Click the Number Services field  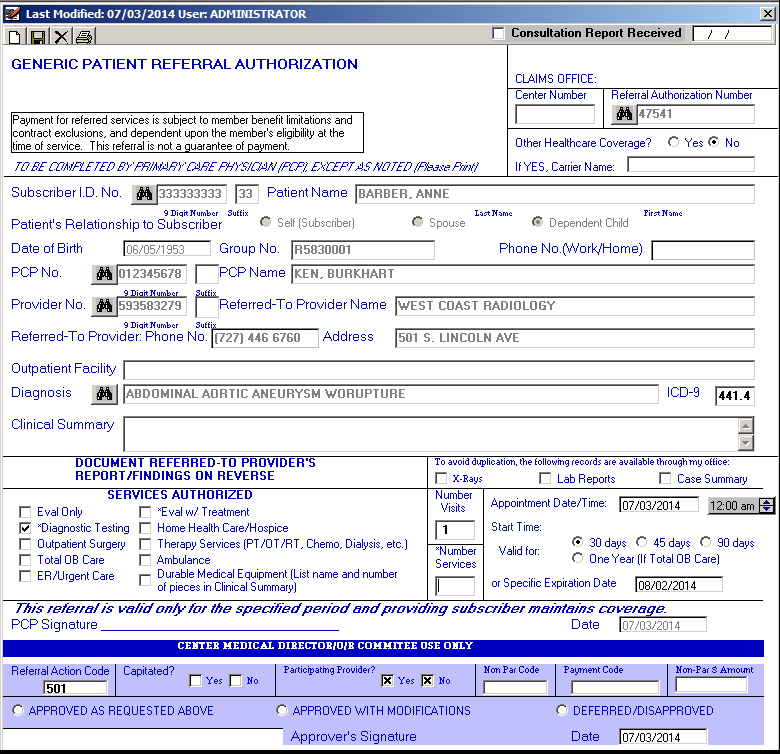point(455,586)
